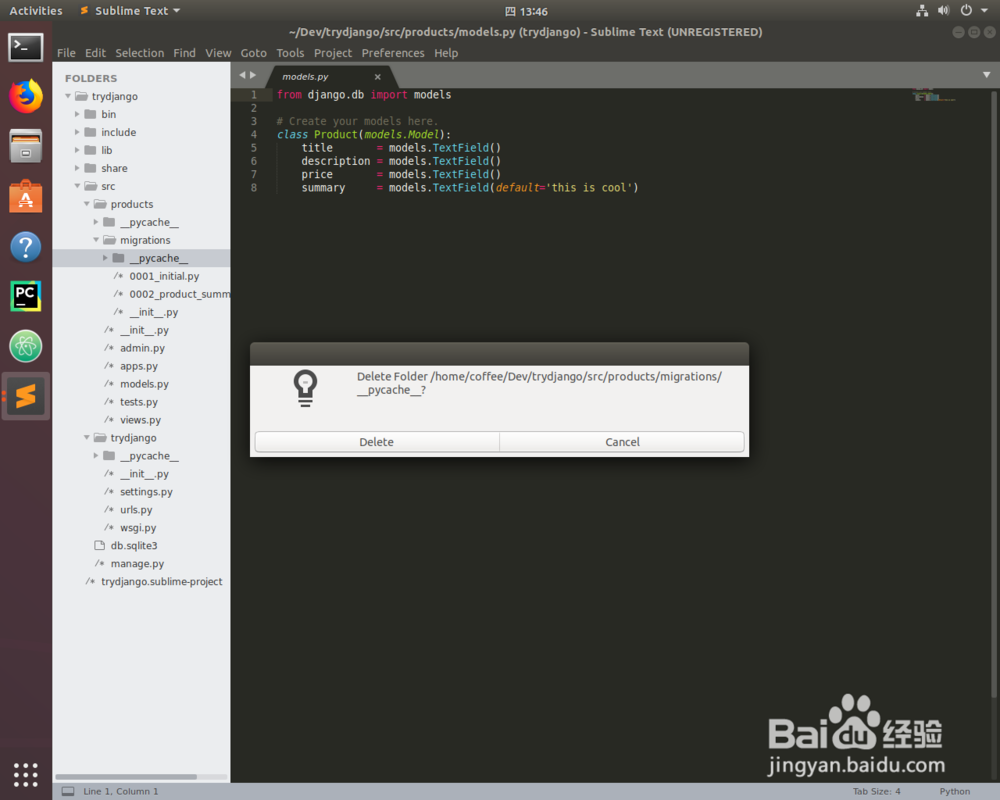Toggle the side bar via status bar icon
Image resolution: width=1000 pixels, height=800 pixels.
[x=68, y=791]
